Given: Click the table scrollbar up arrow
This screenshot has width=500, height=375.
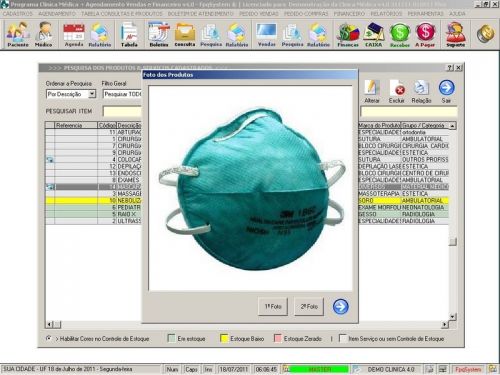Looking at the screenshot, I should [452, 126].
